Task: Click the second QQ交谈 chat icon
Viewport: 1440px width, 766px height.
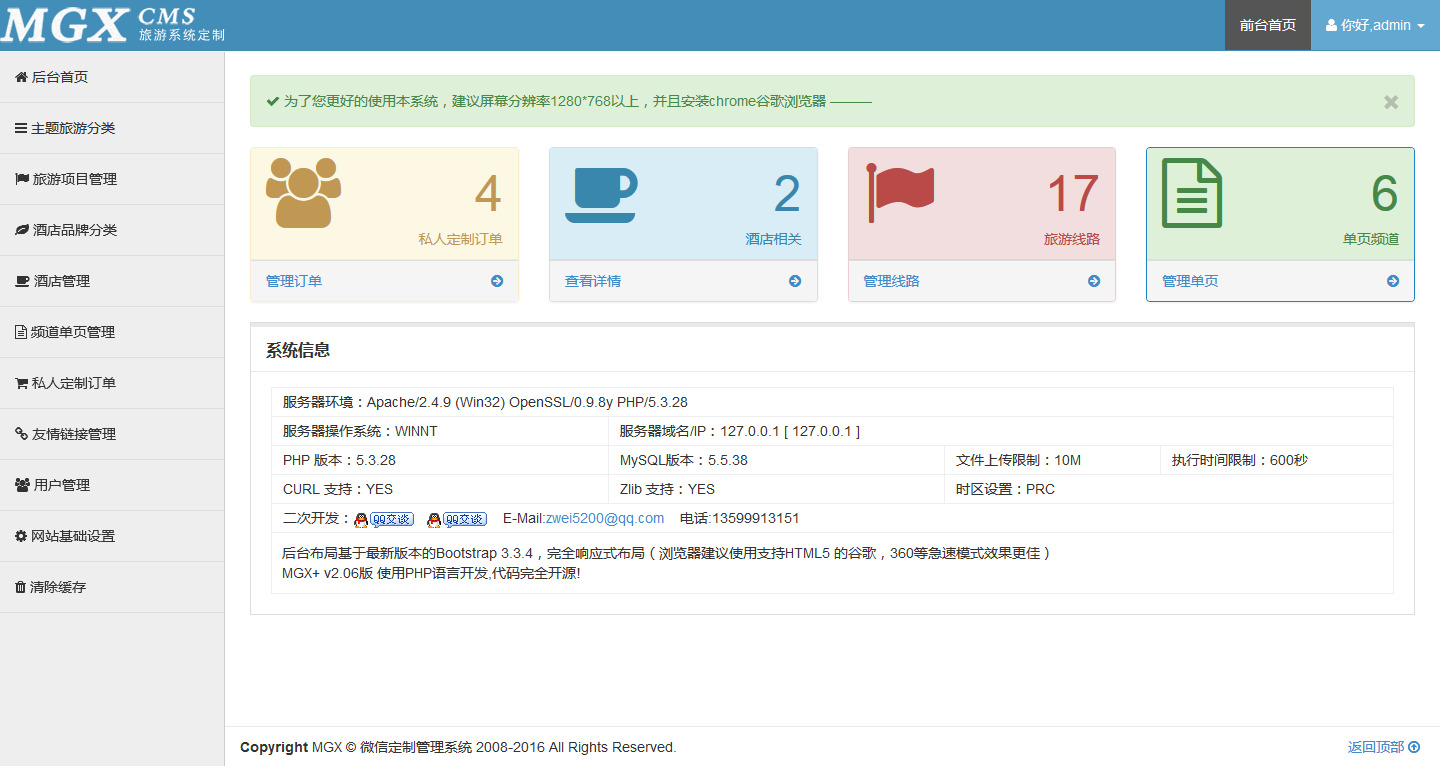Action: click(457, 519)
